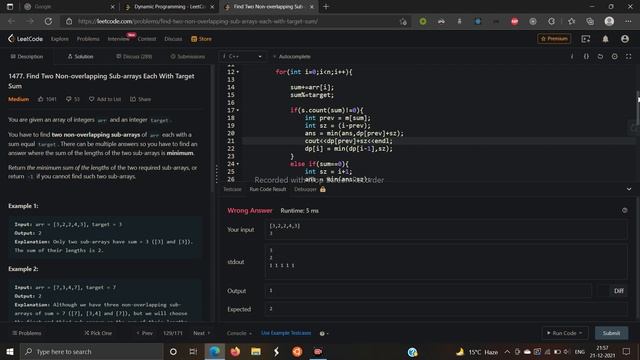Screen dimensions: 640x360
Task: Click code line 21 cout statement
Action: point(348,141)
